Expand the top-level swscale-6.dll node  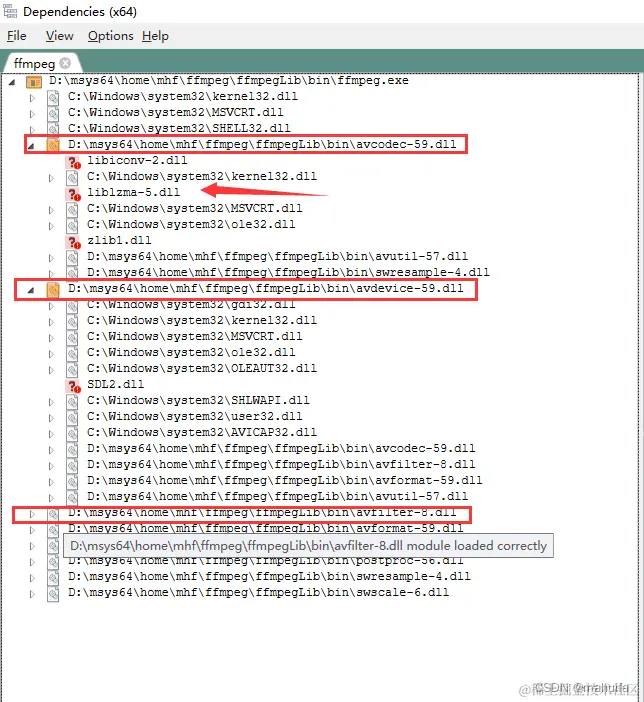(x=32, y=594)
